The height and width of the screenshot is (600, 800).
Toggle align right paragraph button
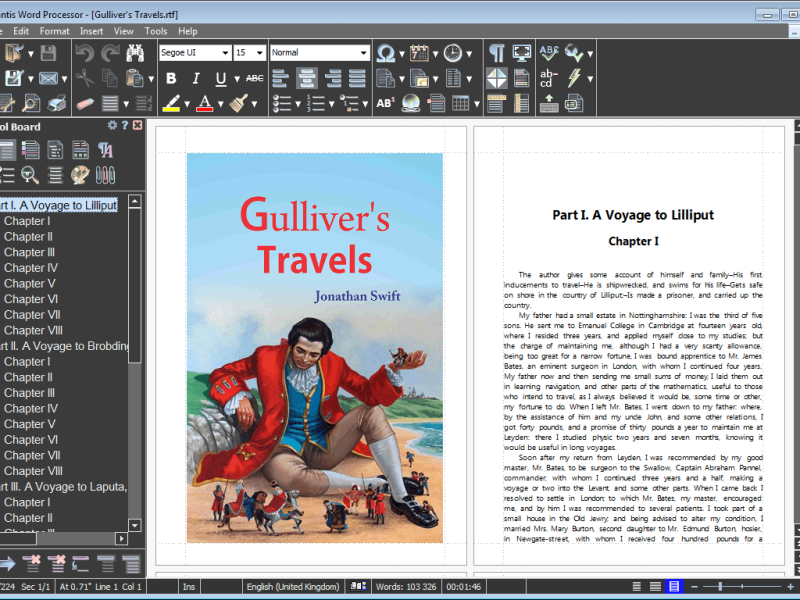coord(332,78)
